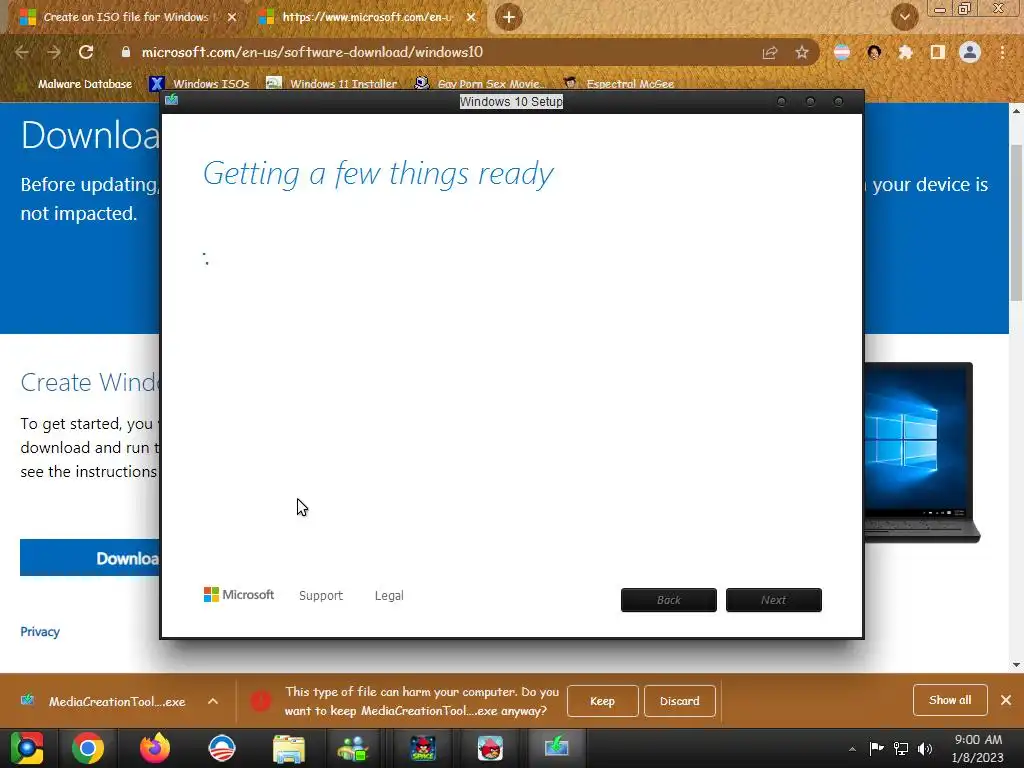Open the Espectral McGee bookmark
Viewport: 1024px width, 768px height.
click(x=619, y=84)
